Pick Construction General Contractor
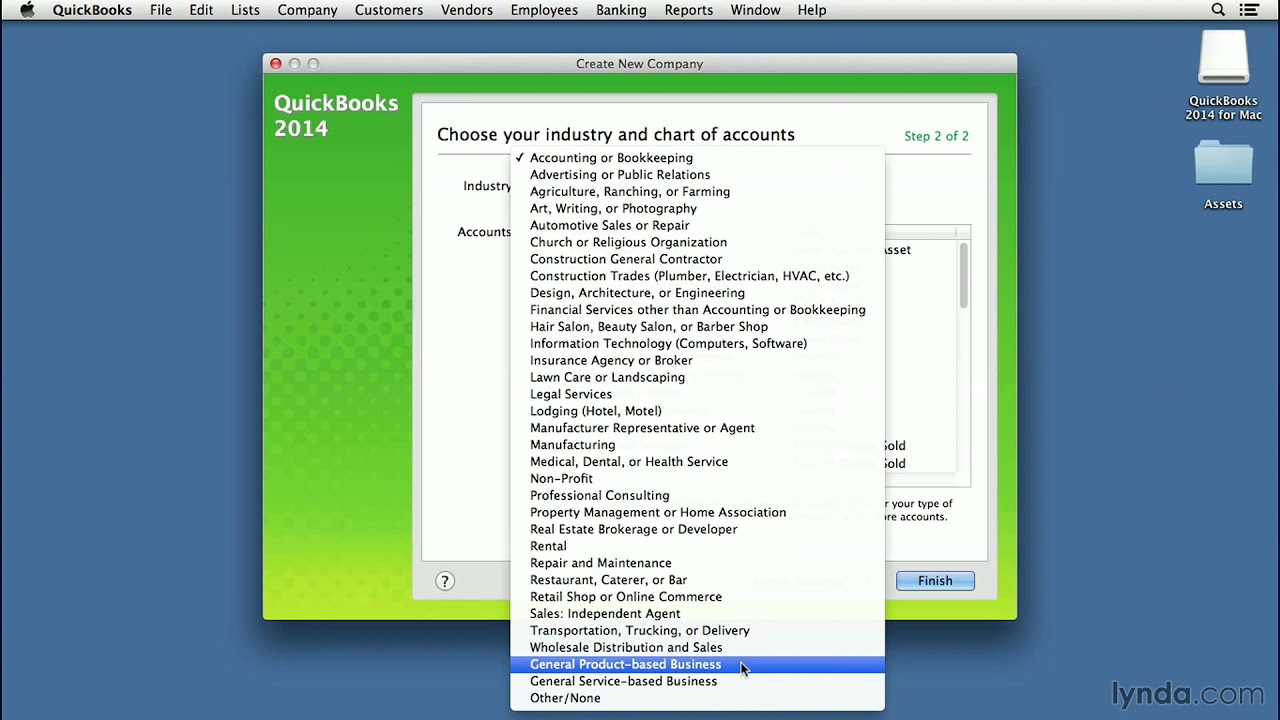Image resolution: width=1280 pixels, height=720 pixels. coord(697,259)
